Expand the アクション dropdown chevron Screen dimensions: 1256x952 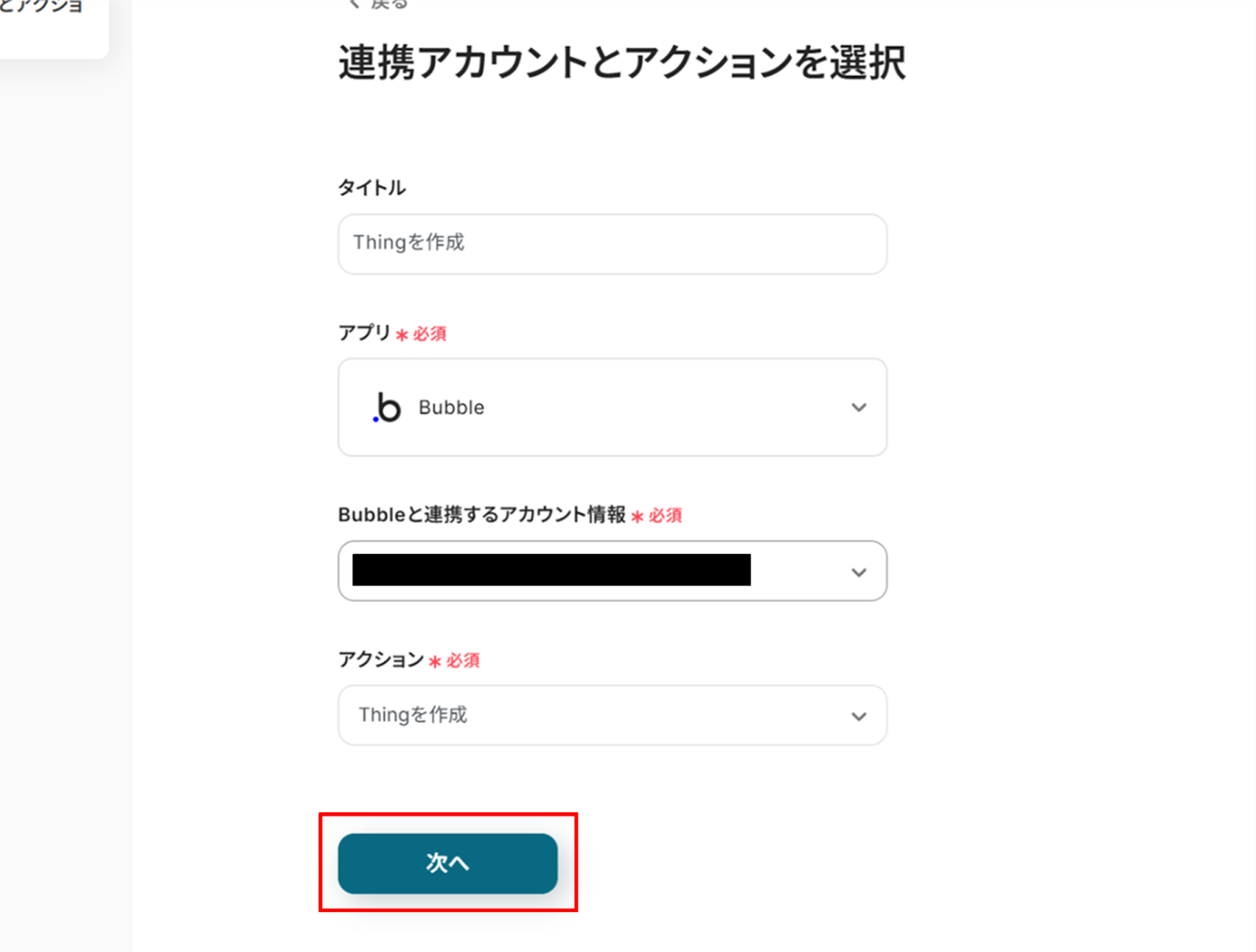pyautogui.click(x=859, y=716)
